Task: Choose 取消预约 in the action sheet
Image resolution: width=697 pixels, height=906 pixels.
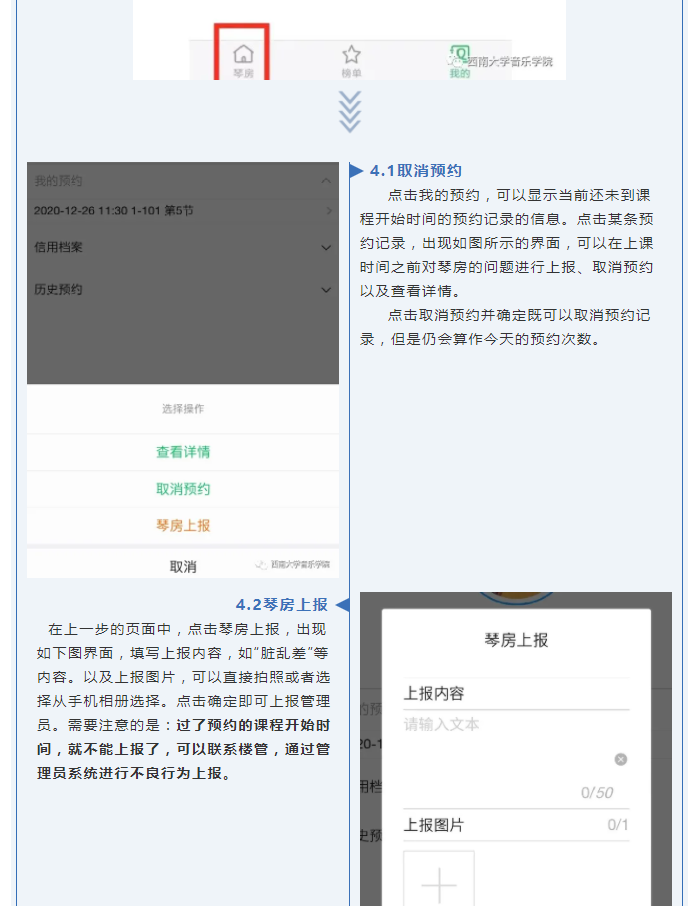Action: point(183,489)
